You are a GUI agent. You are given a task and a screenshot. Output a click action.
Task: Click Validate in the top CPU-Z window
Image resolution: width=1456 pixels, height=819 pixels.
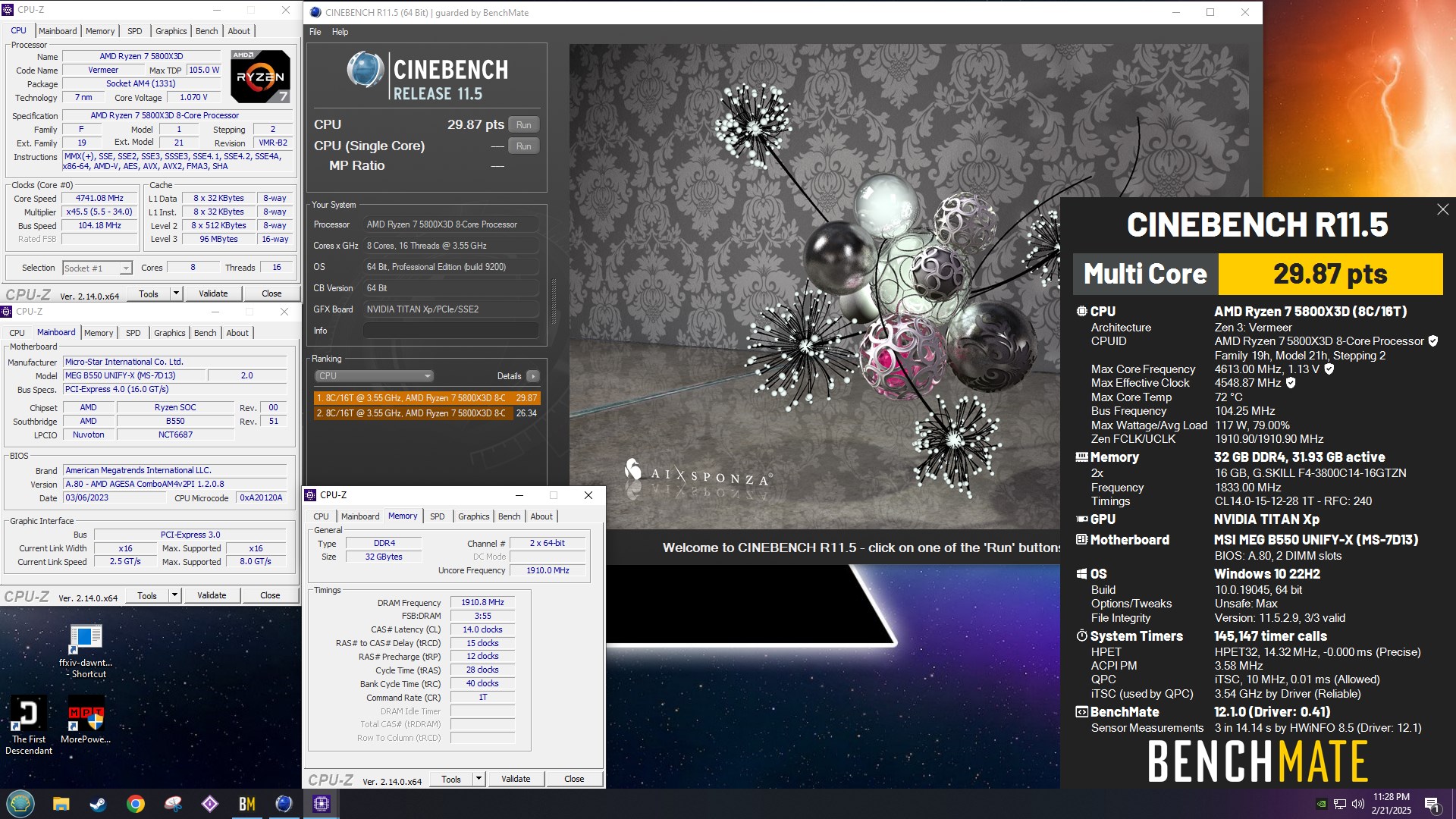coord(213,293)
